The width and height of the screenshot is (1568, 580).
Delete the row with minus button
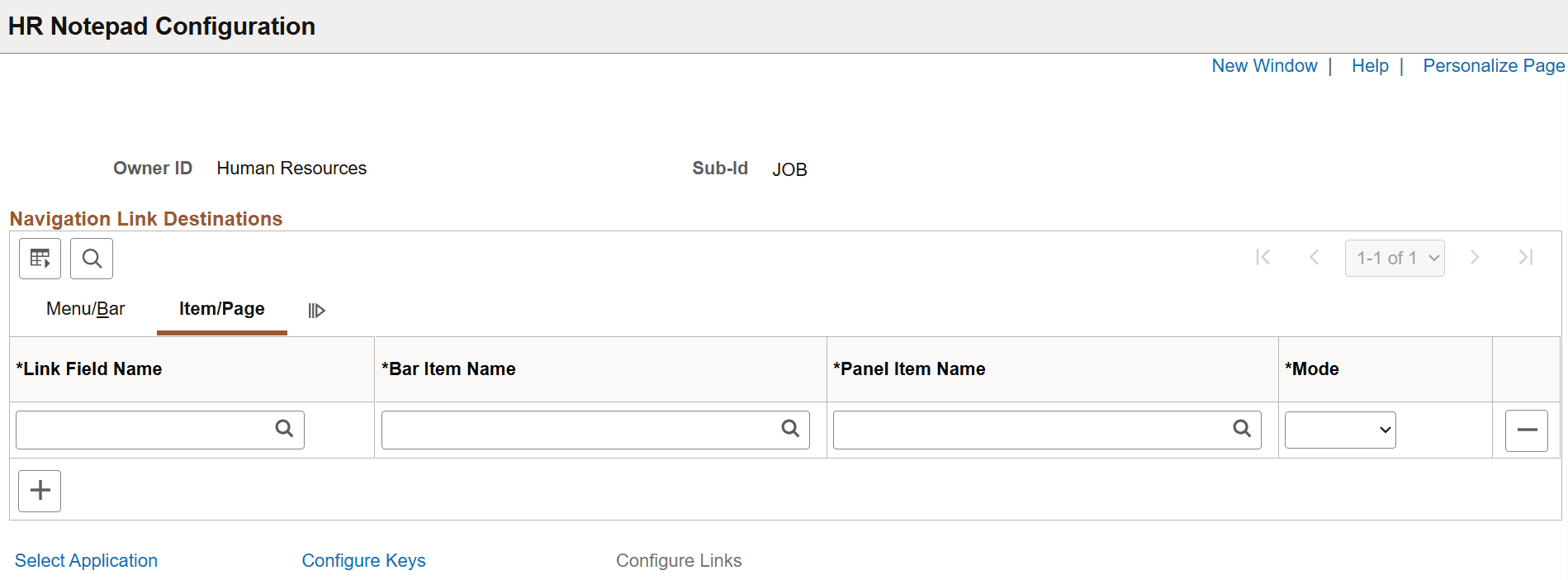1526,430
